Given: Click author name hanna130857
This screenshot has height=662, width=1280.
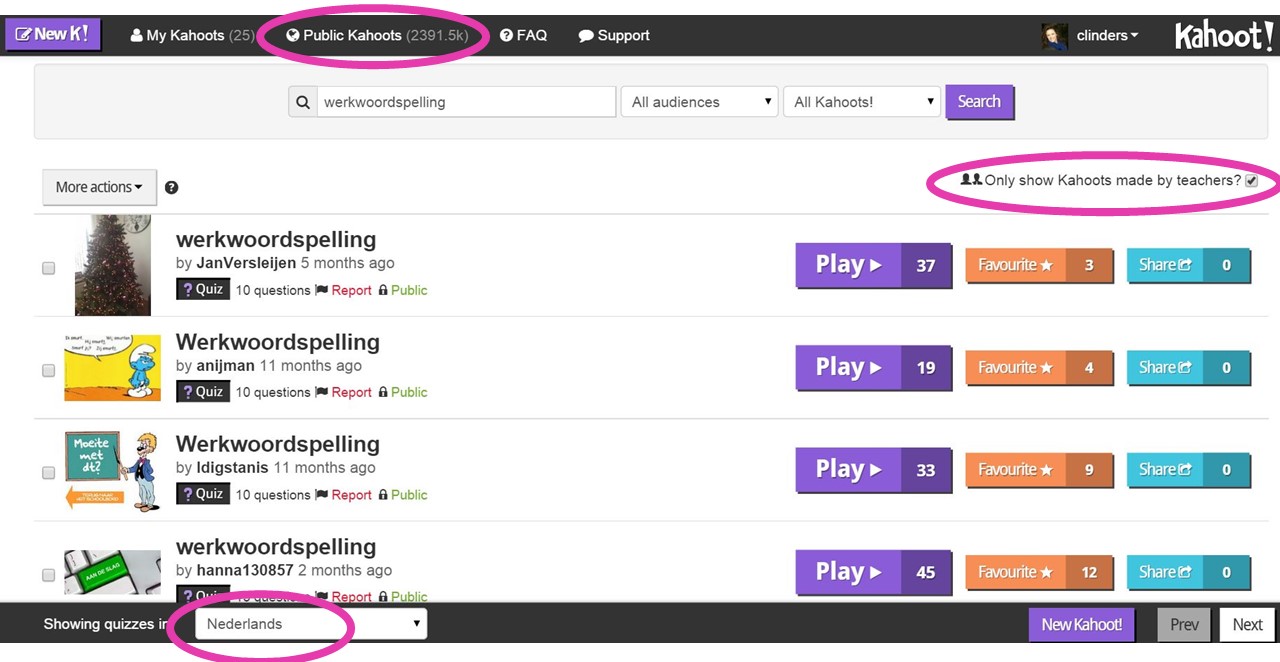Looking at the screenshot, I should (244, 570).
